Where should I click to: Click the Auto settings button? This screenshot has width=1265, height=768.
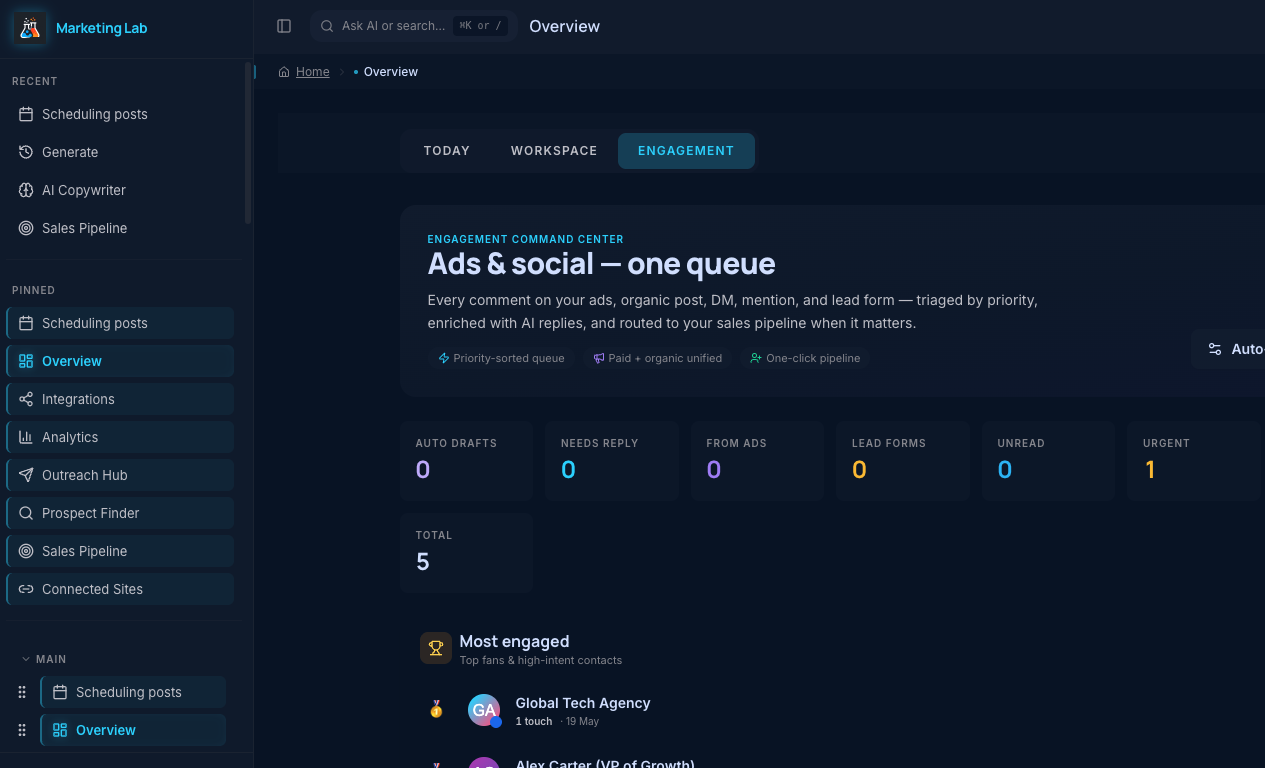pyautogui.click(x=1230, y=349)
